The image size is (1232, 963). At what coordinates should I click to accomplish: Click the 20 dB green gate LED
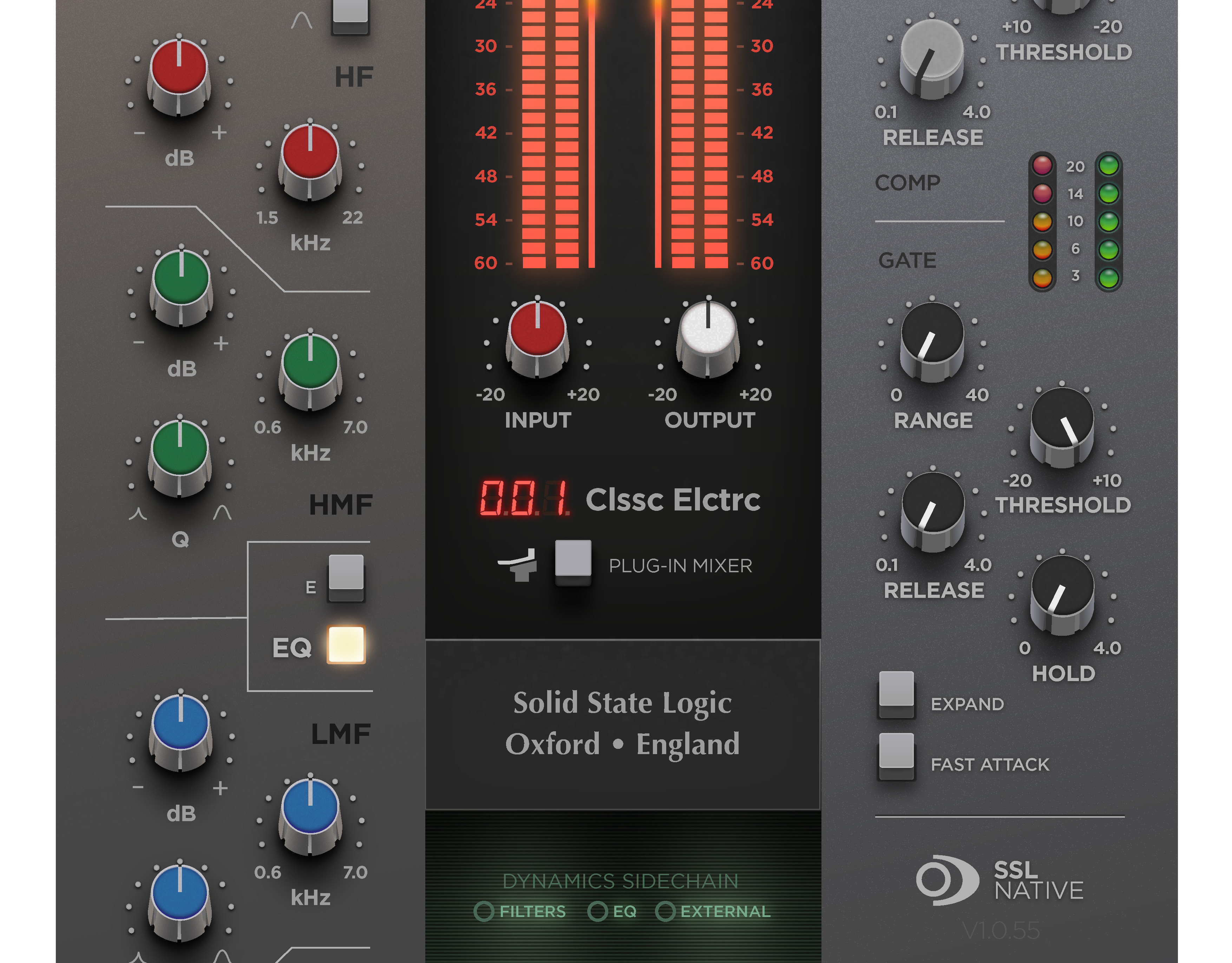coord(1108,166)
